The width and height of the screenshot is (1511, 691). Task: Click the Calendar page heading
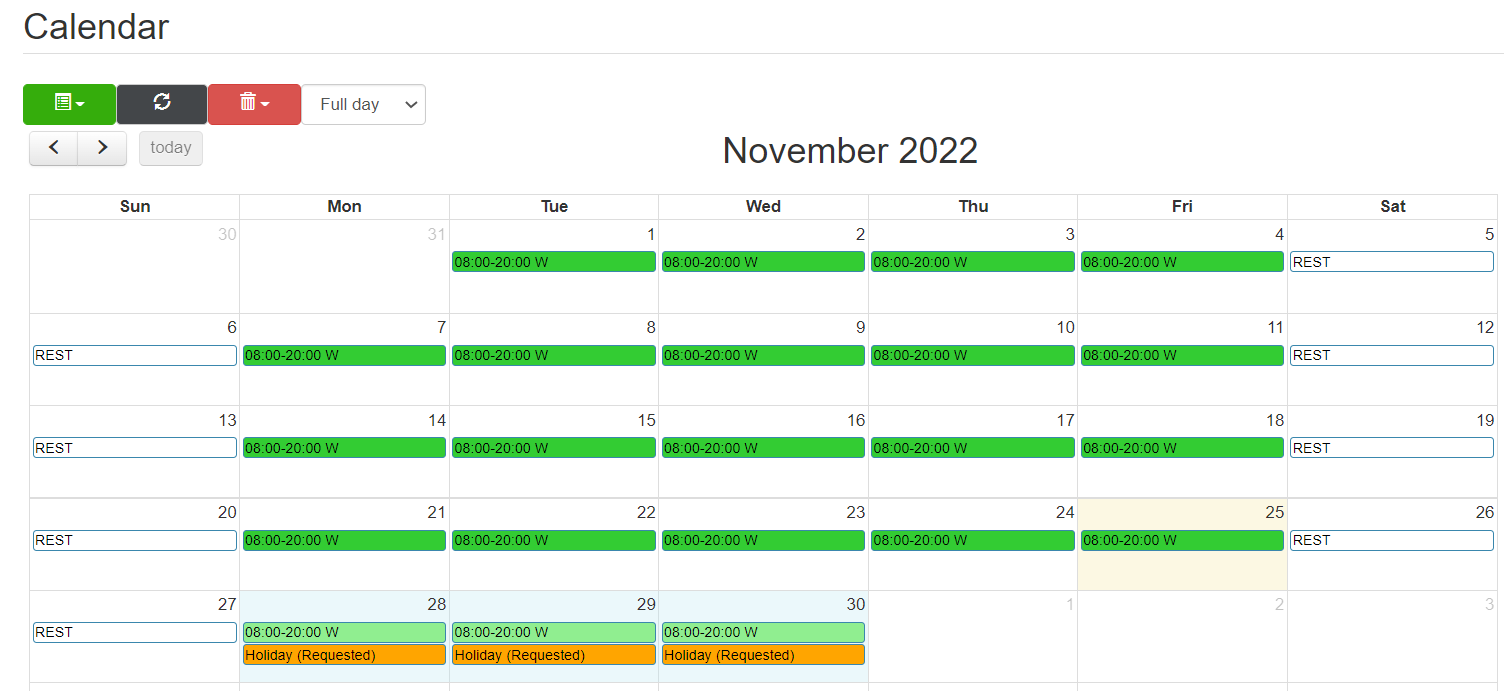(96, 27)
